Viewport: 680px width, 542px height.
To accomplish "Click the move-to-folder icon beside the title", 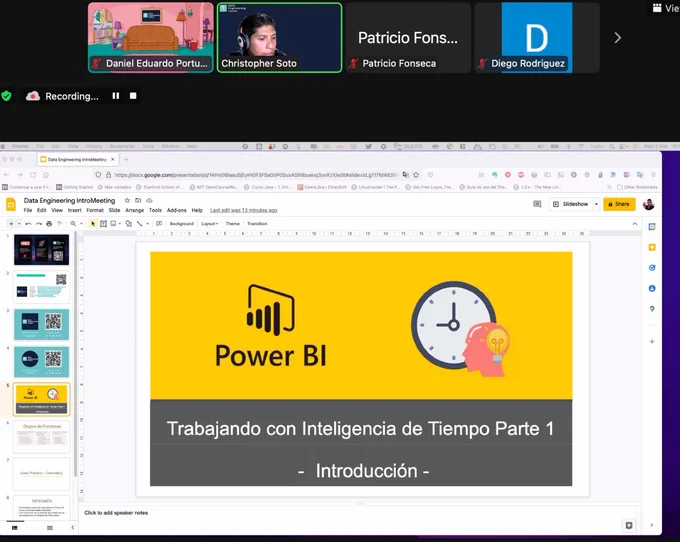I will point(138,200).
